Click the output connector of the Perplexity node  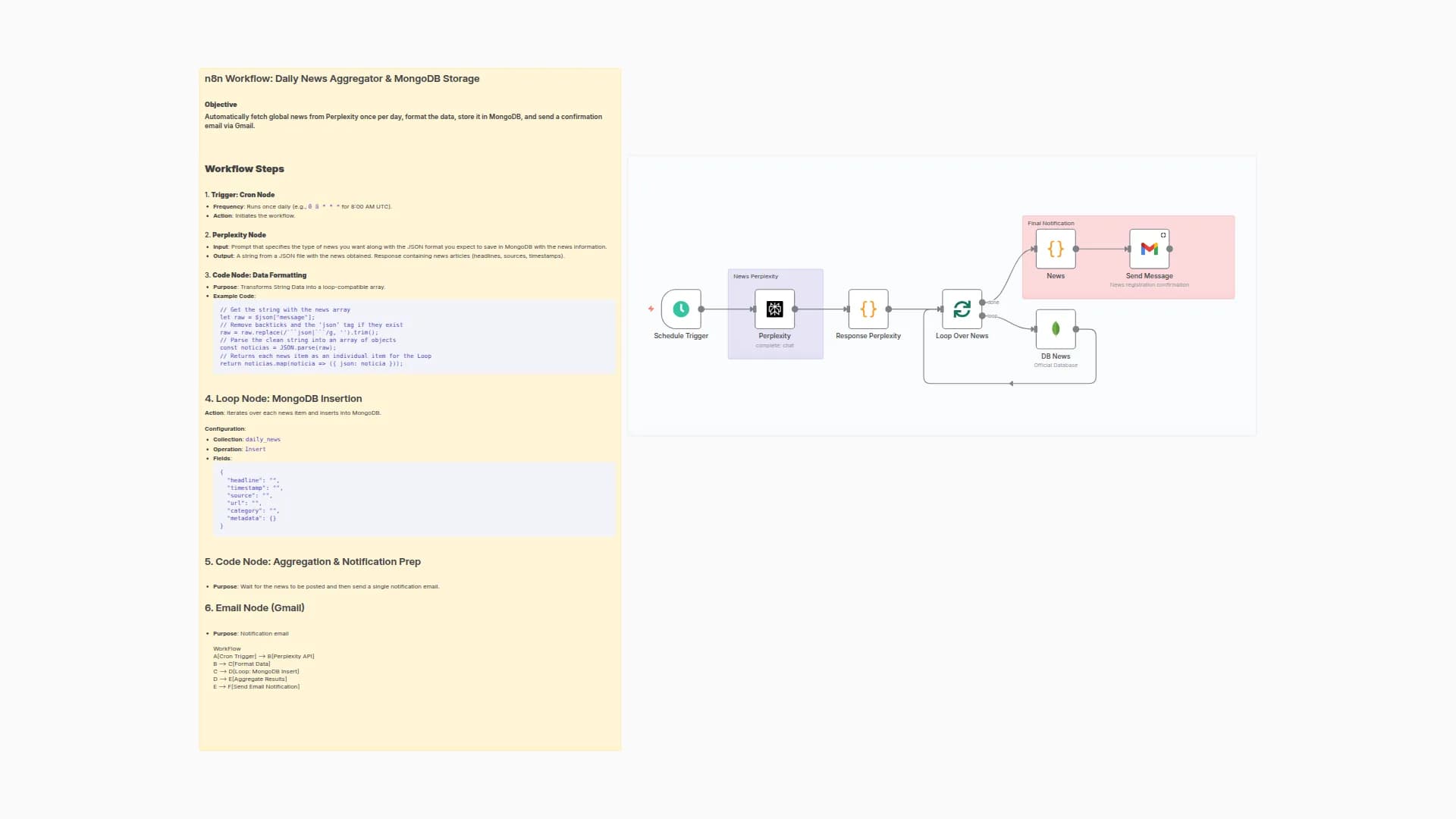pos(795,309)
